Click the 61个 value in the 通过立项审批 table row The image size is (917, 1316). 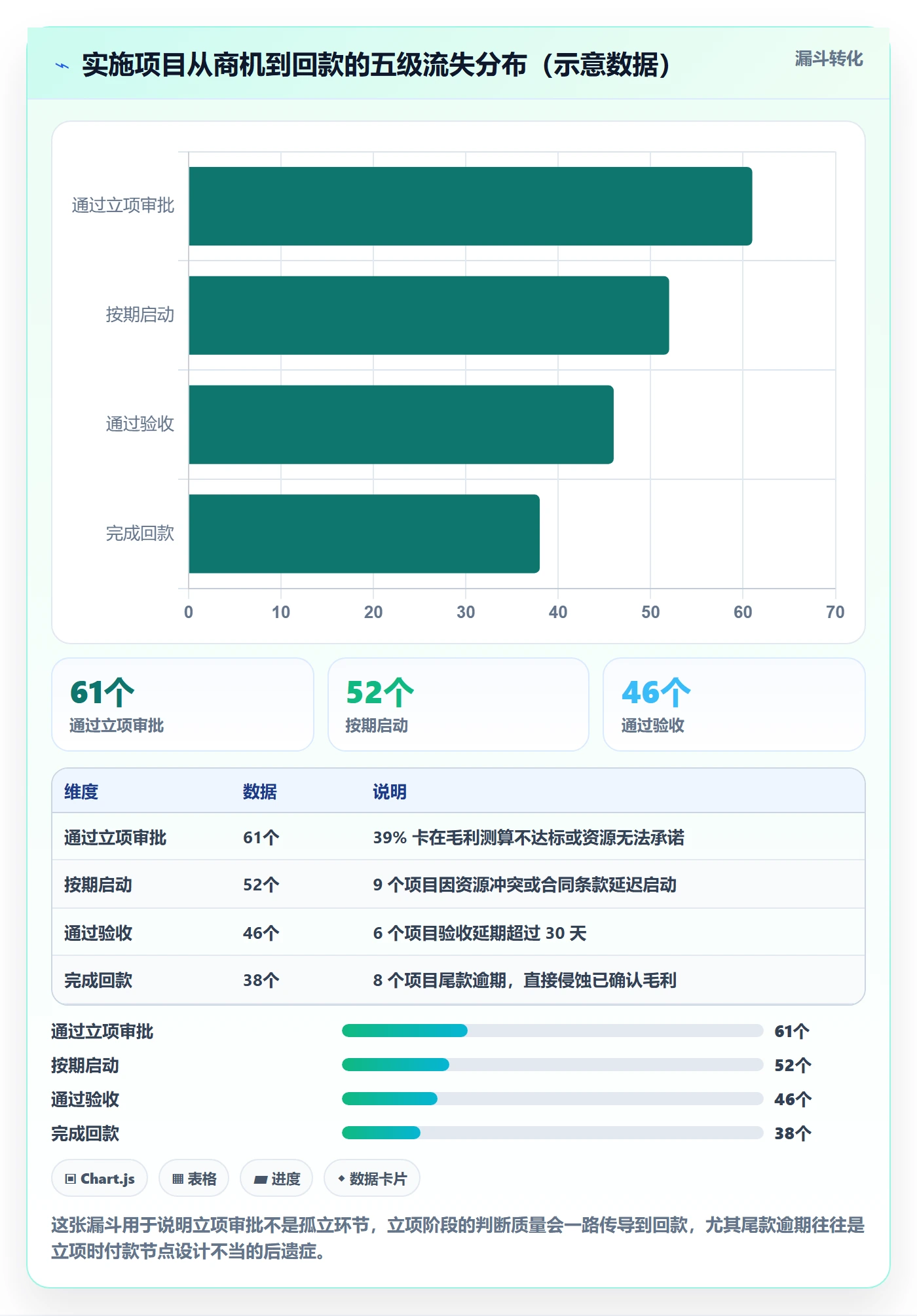[x=261, y=837]
